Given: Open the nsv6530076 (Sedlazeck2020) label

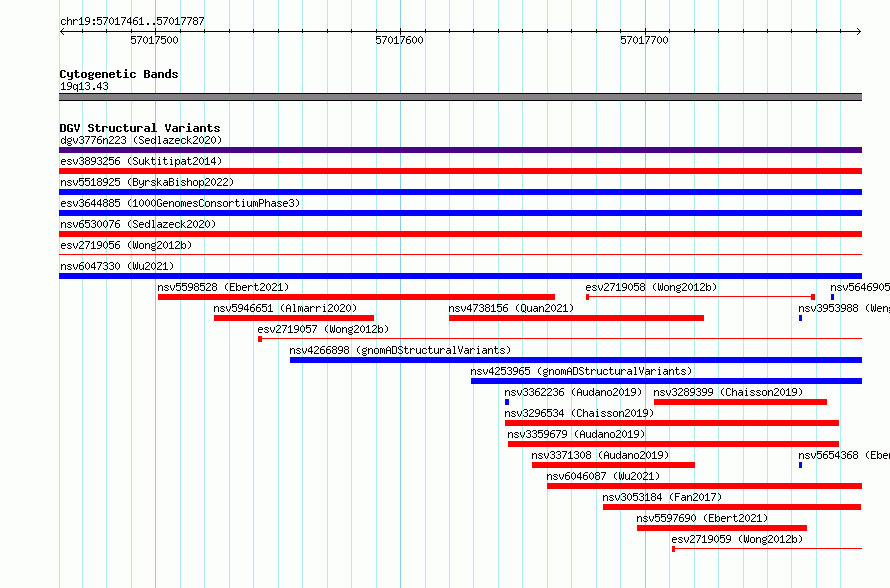Looking at the screenshot, I should coord(138,224).
